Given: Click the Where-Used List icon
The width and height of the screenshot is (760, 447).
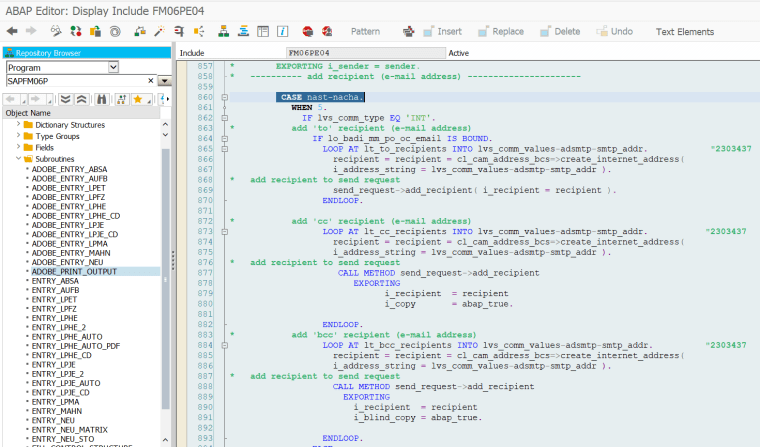Looking at the screenshot, I should tap(199, 32).
